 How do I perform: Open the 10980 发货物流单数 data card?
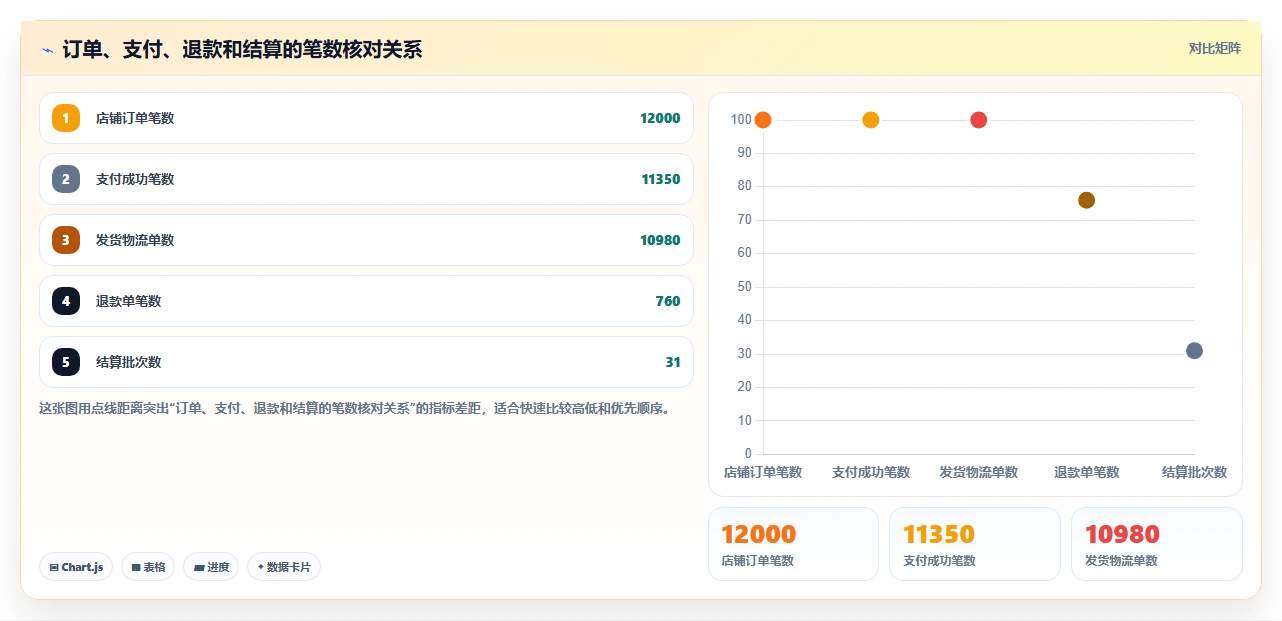pyautogui.click(x=1157, y=544)
